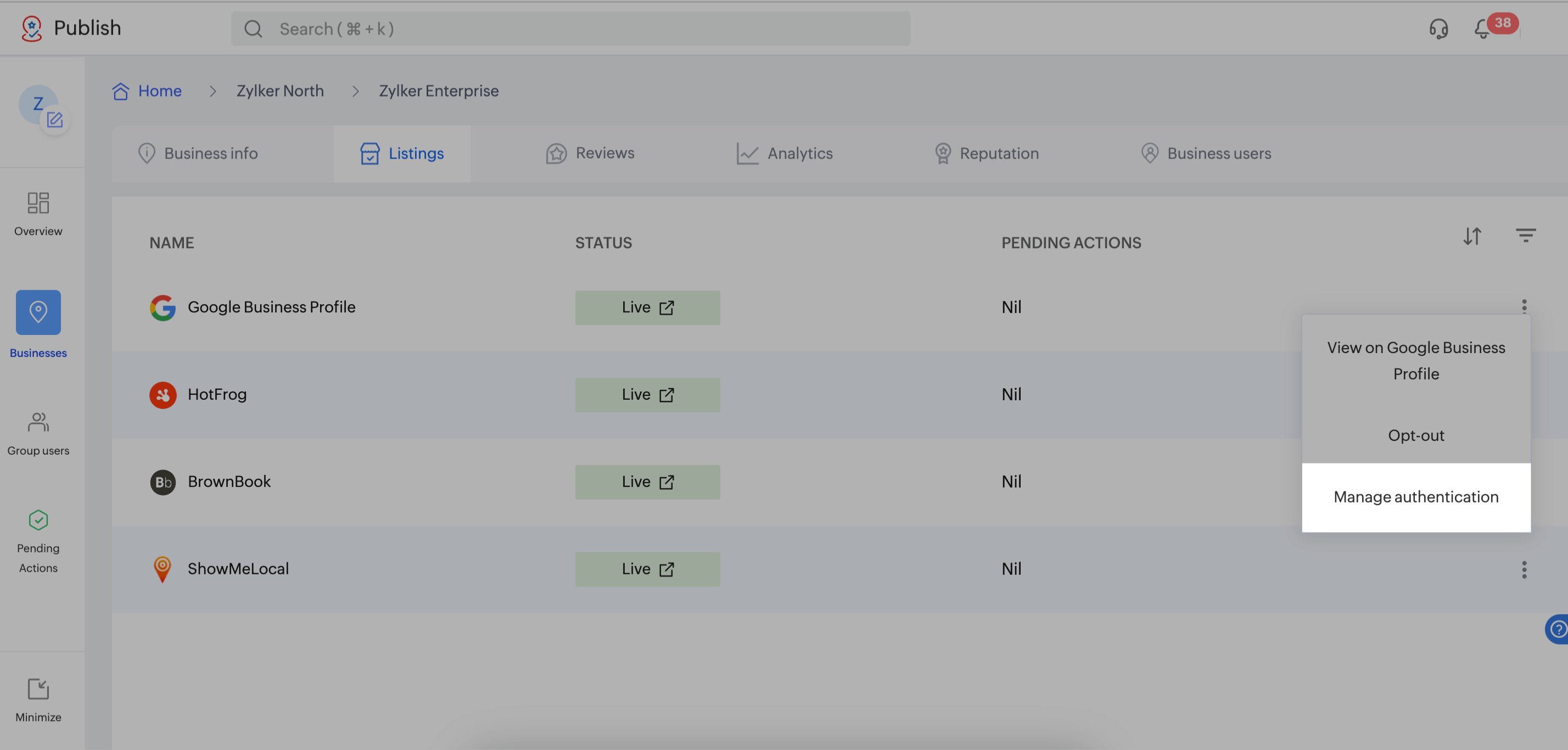Choose Opt-out from the menu
This screenshot has width=1568, height=750.
(1416, 435)
